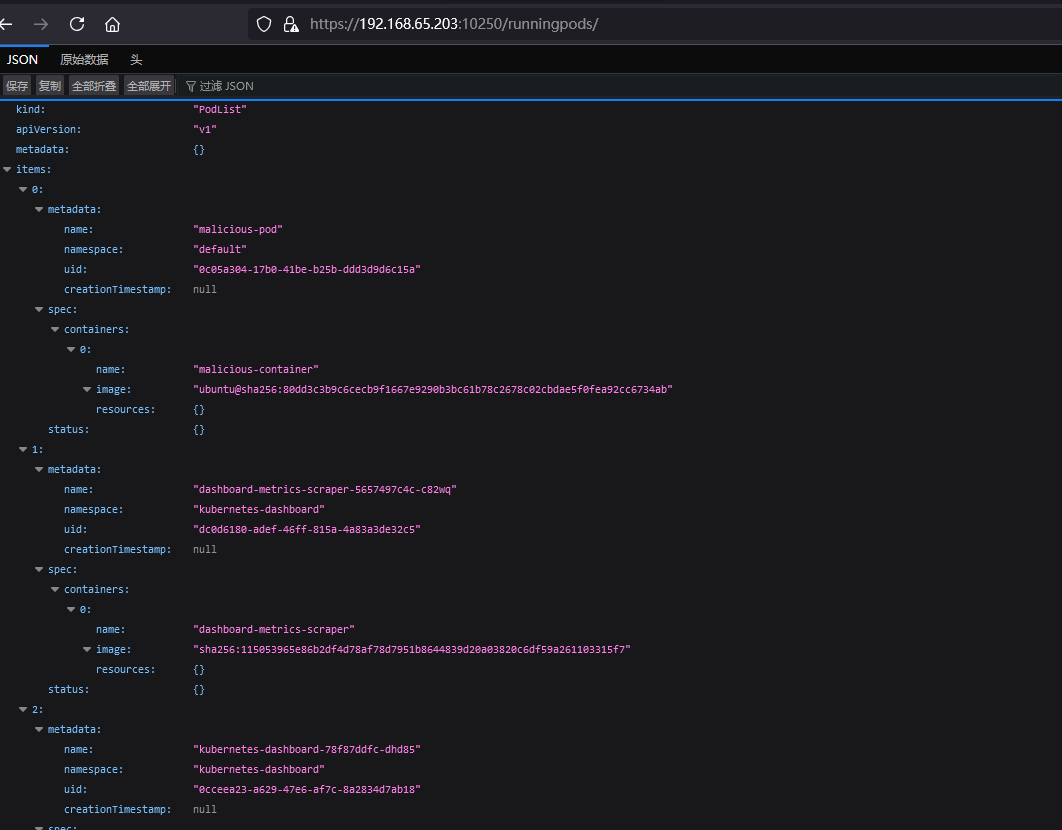1062x830 pixels.
Task: Switch to the JSON tab
Action: pos(22,60)
